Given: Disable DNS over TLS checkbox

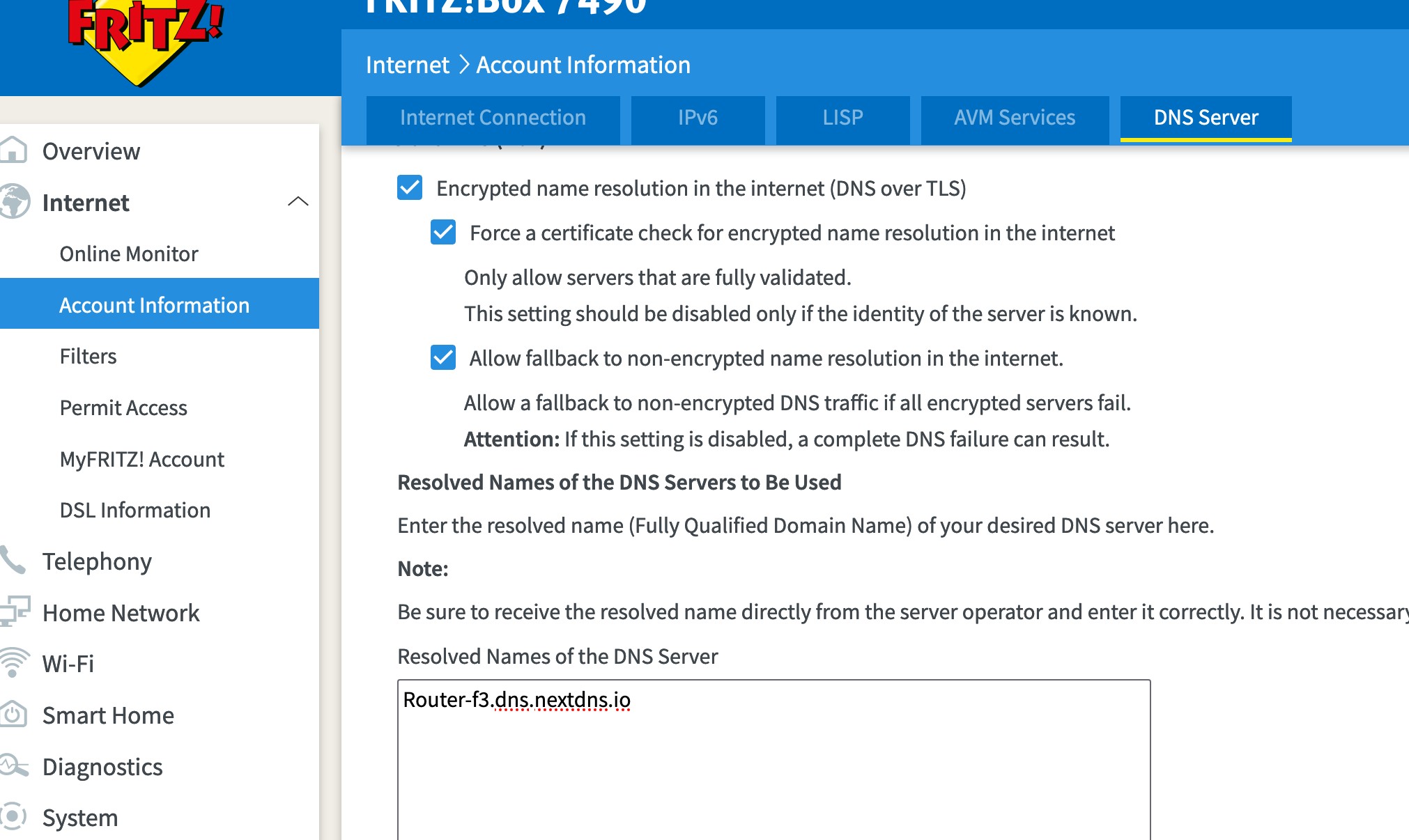Looking at the screenshot, I should (410, 188).
